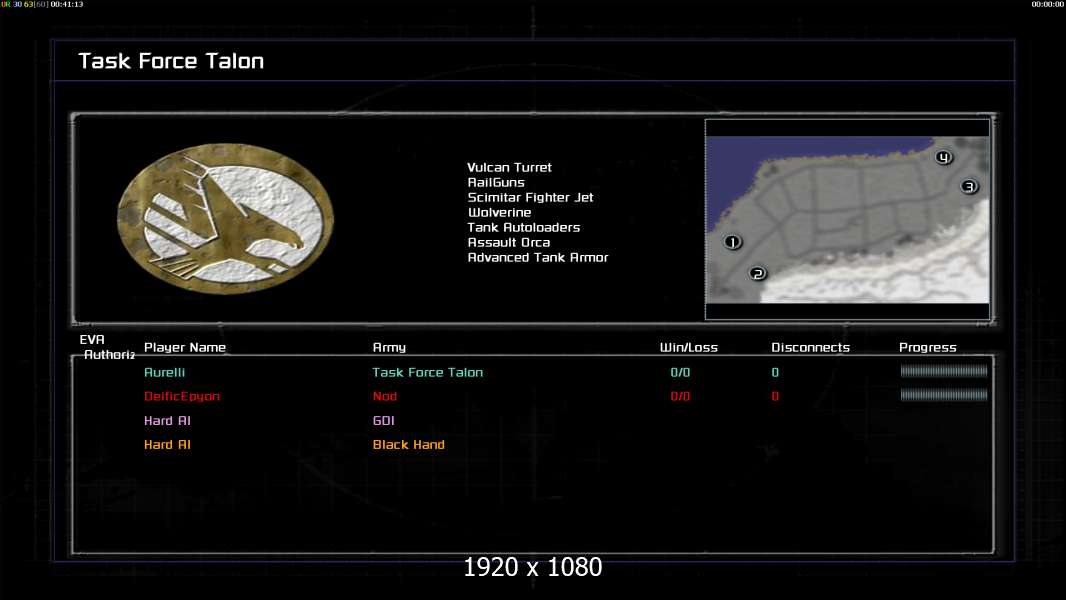Image resolution: width=1066 pixels, height=600 pixels.
Task: Click Aurelli's army "Task Force Talon"
Action: (x=428, y=372)
